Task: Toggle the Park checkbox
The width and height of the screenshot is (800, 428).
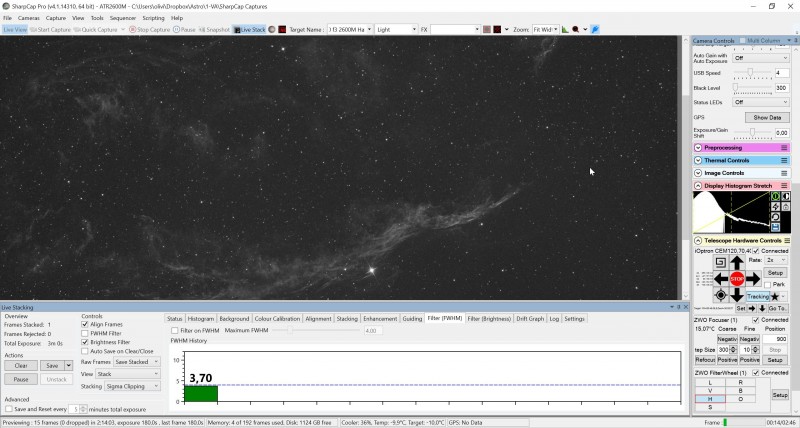Action: coord(767,285)
